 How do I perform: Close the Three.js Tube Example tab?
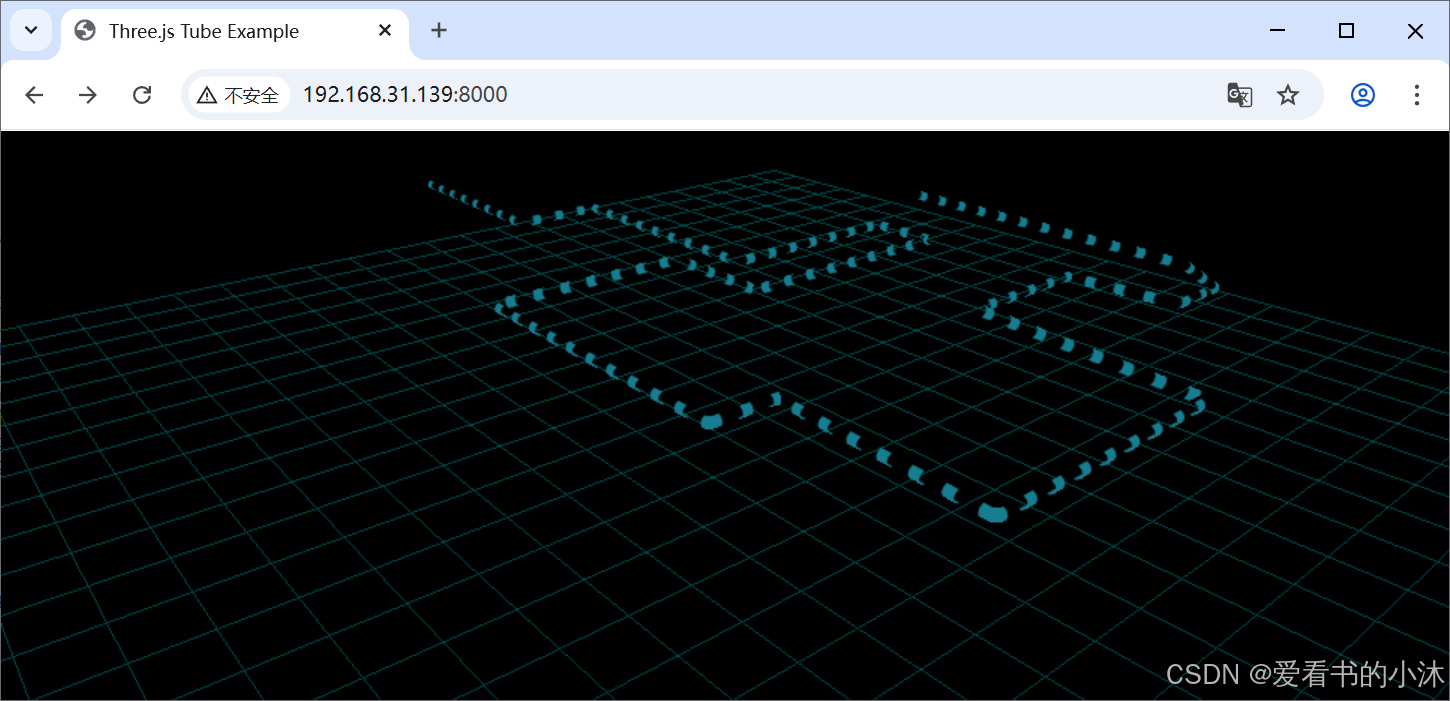[x=385, y=31]
